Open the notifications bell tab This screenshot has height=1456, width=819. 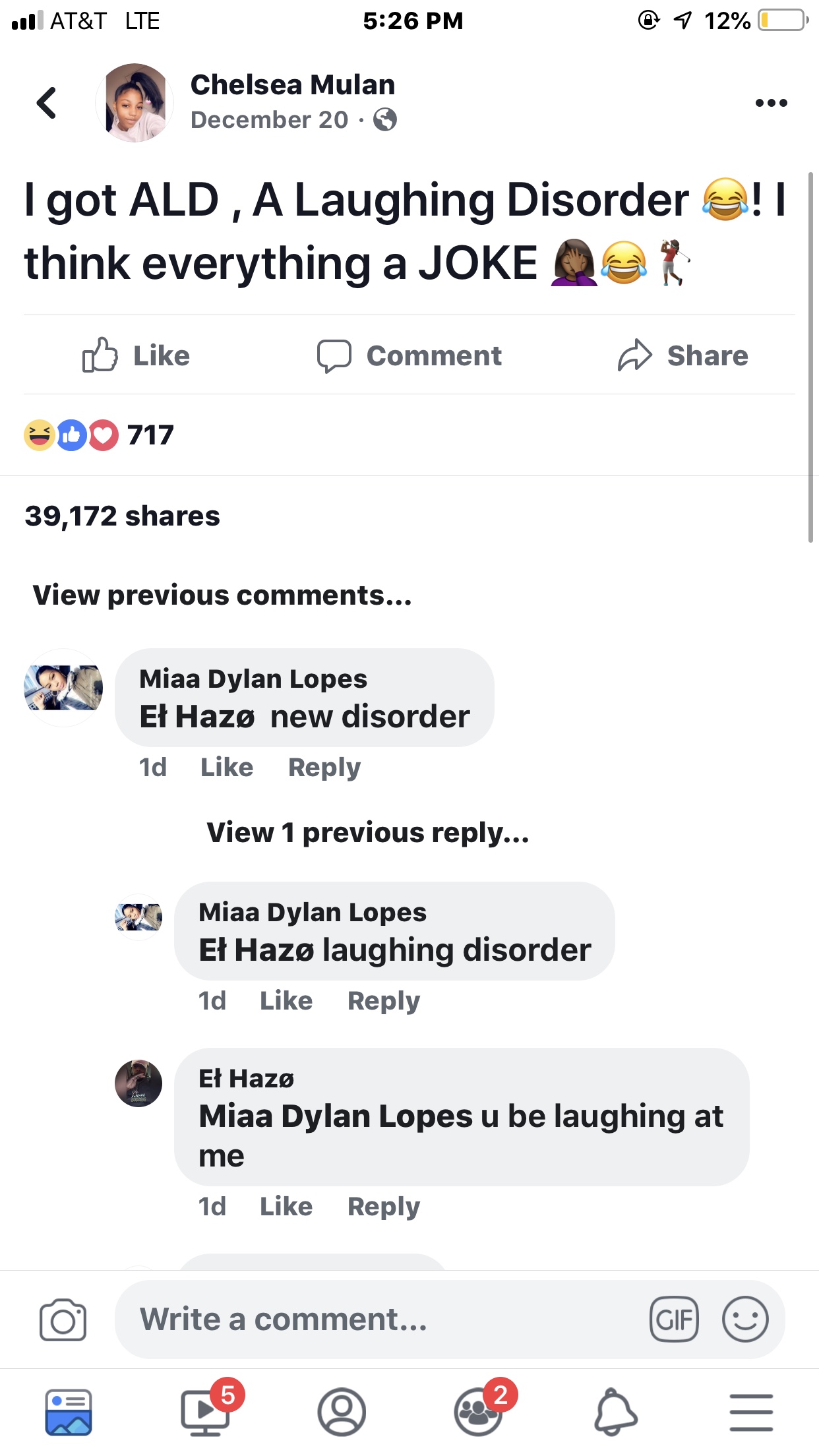[x=616, y=1412]
